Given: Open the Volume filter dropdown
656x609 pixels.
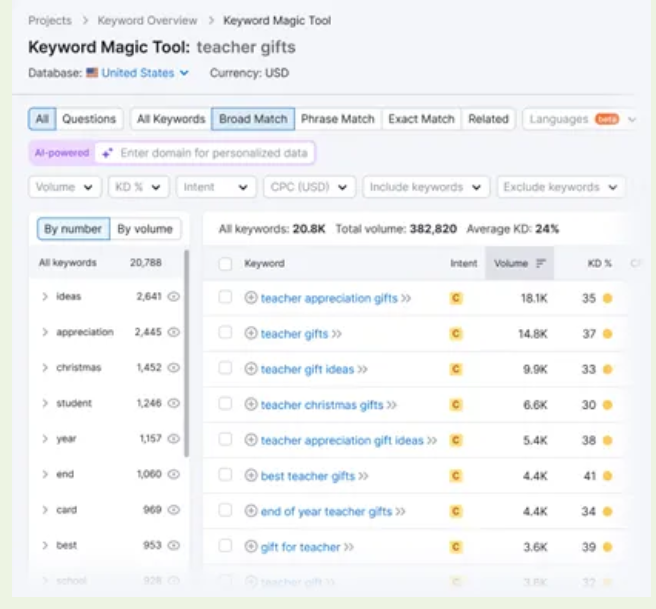Looking at the screenshot, I should click(65, 187).
